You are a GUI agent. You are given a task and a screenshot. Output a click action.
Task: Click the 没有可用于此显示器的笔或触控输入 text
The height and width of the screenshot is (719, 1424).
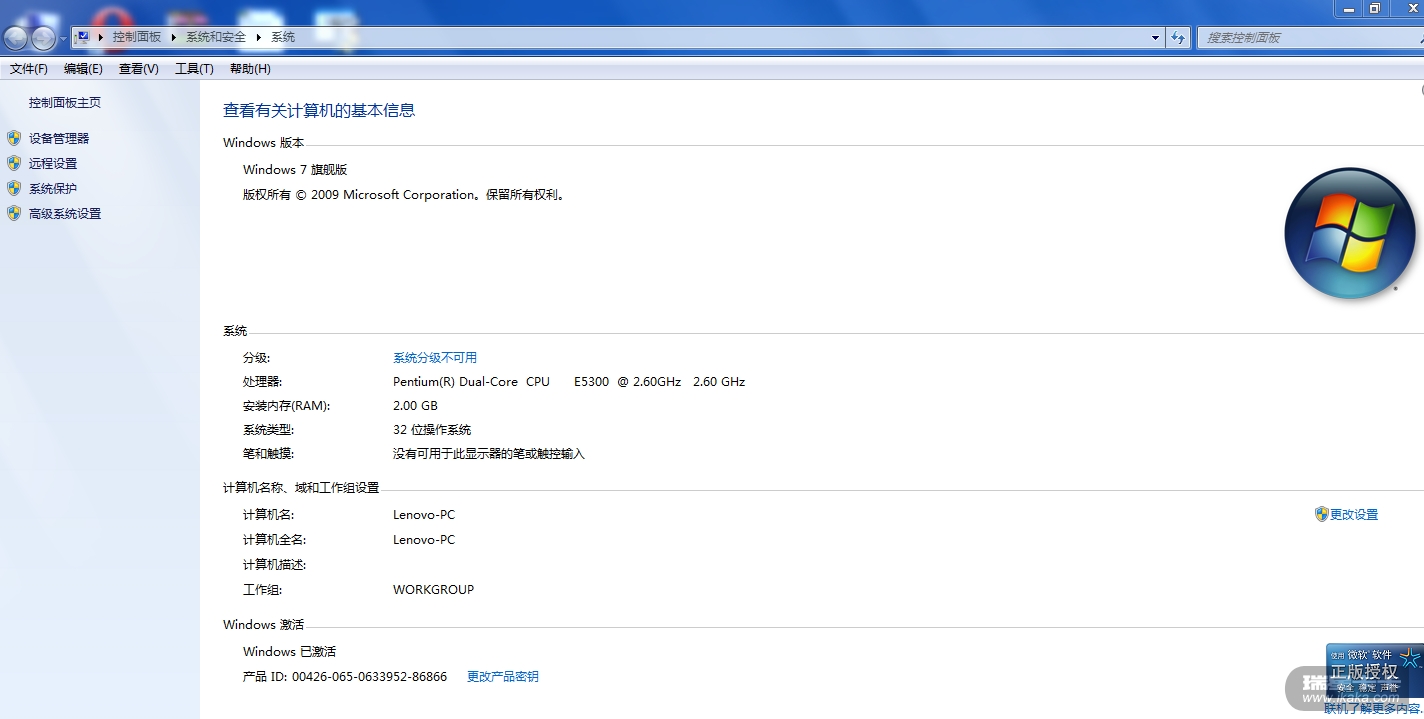[489, 454]
